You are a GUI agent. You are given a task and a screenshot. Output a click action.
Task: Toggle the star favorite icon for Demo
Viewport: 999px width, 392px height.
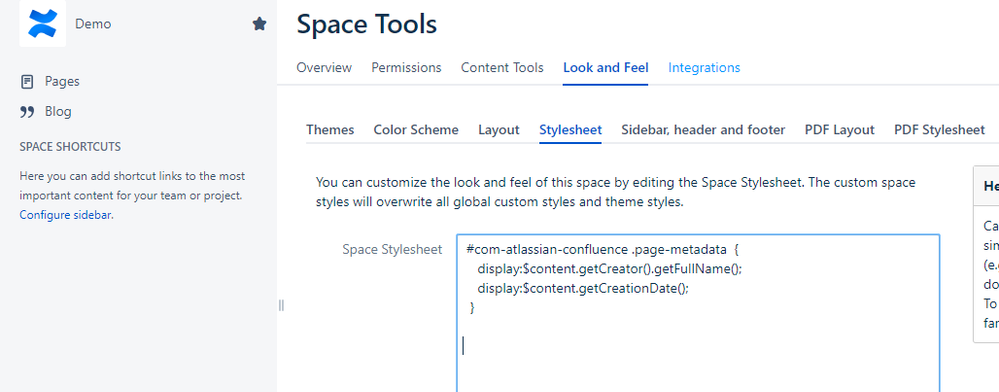259,24
